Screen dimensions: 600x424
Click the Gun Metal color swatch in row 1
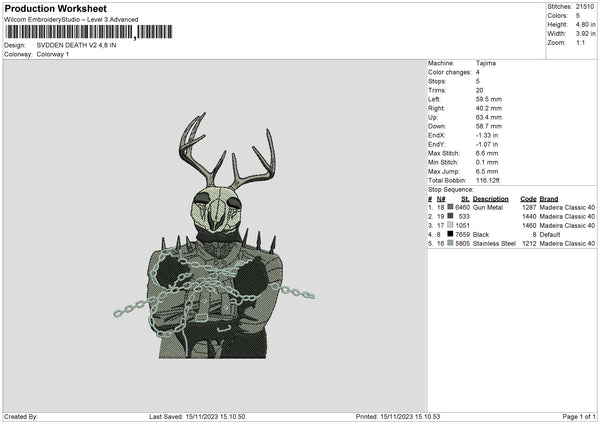pos(450,207)
